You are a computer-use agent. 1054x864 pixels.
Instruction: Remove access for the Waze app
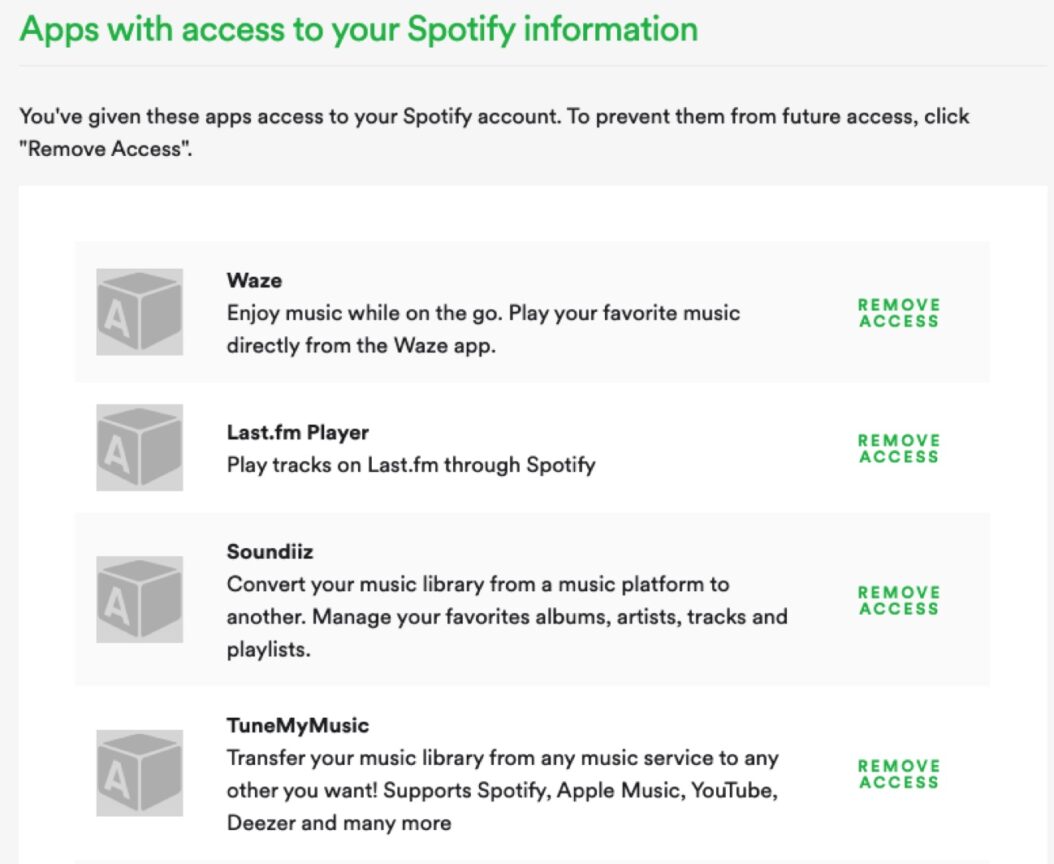(x=898, y=313)
